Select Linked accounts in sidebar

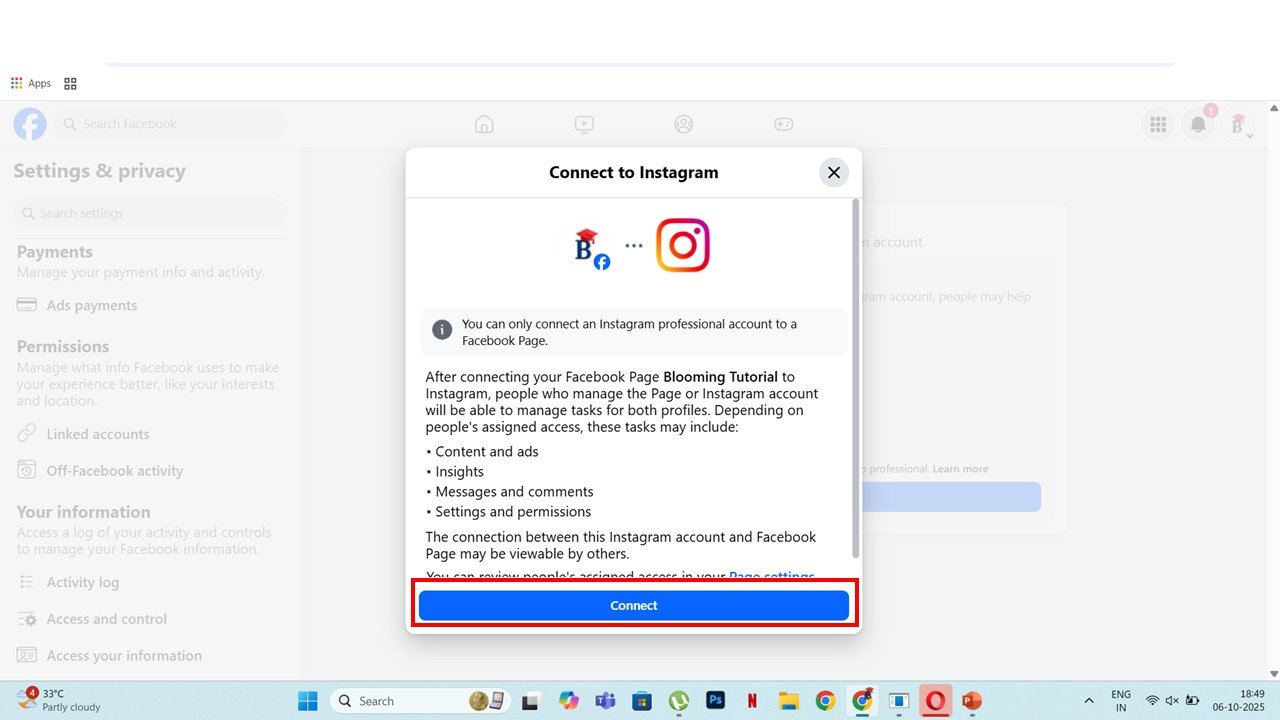click(x=97, y=434)
